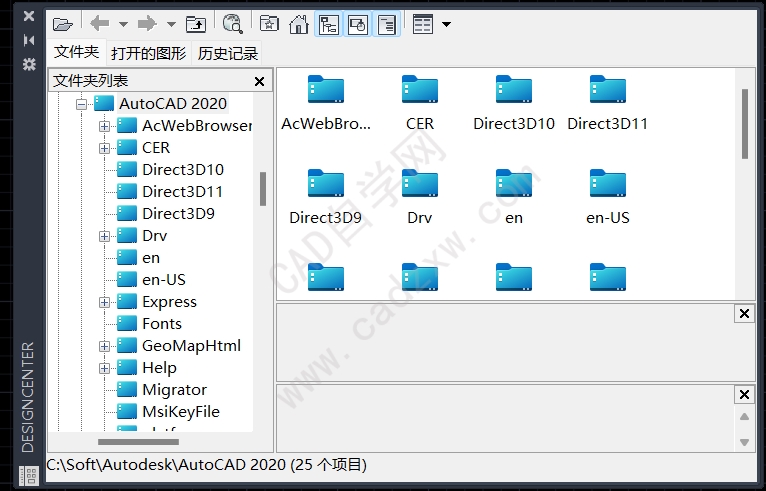Switch to the 历史记录 tab

[x=228, y=53]
